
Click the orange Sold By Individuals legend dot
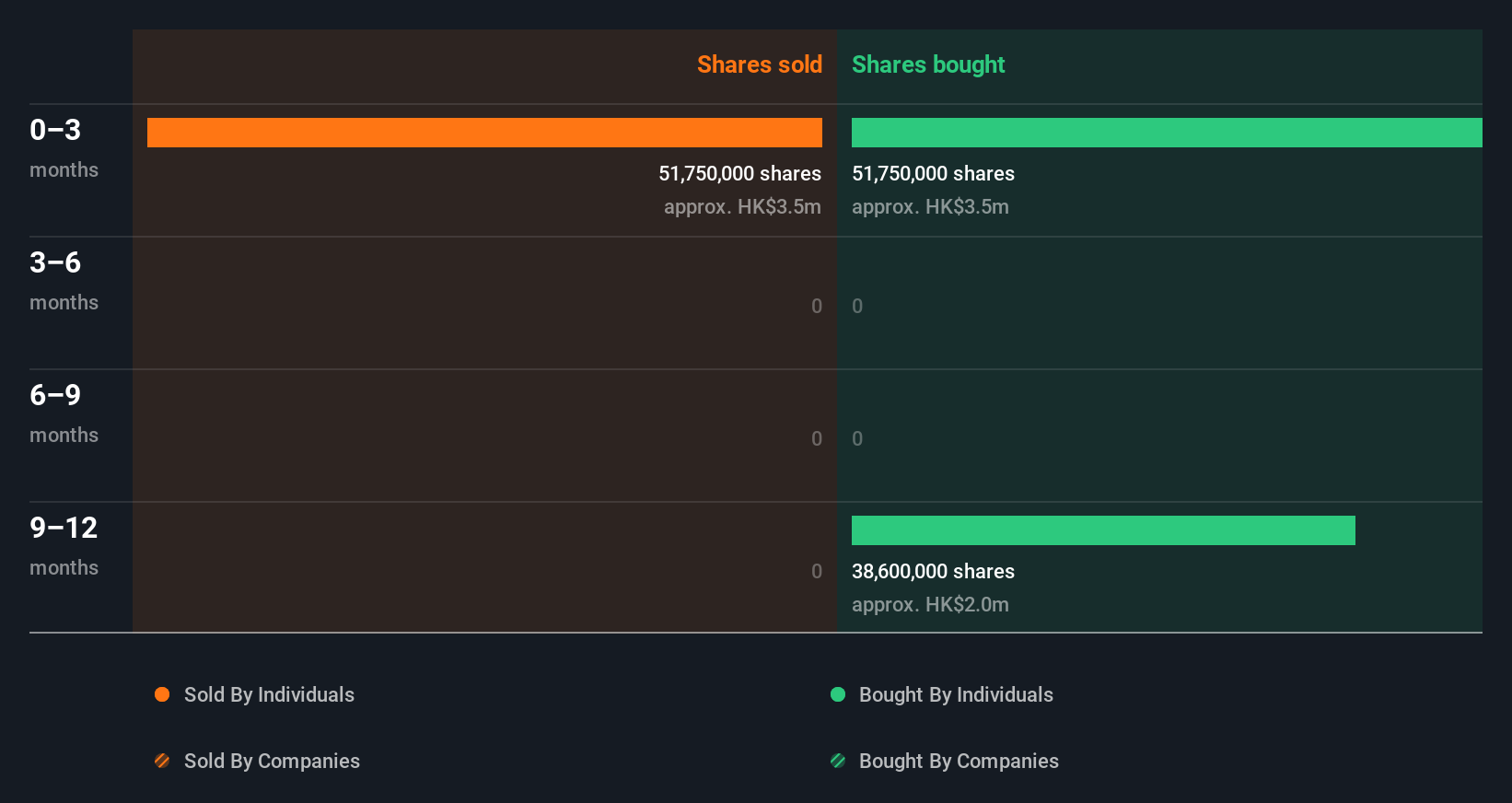(x=162, y=694)
